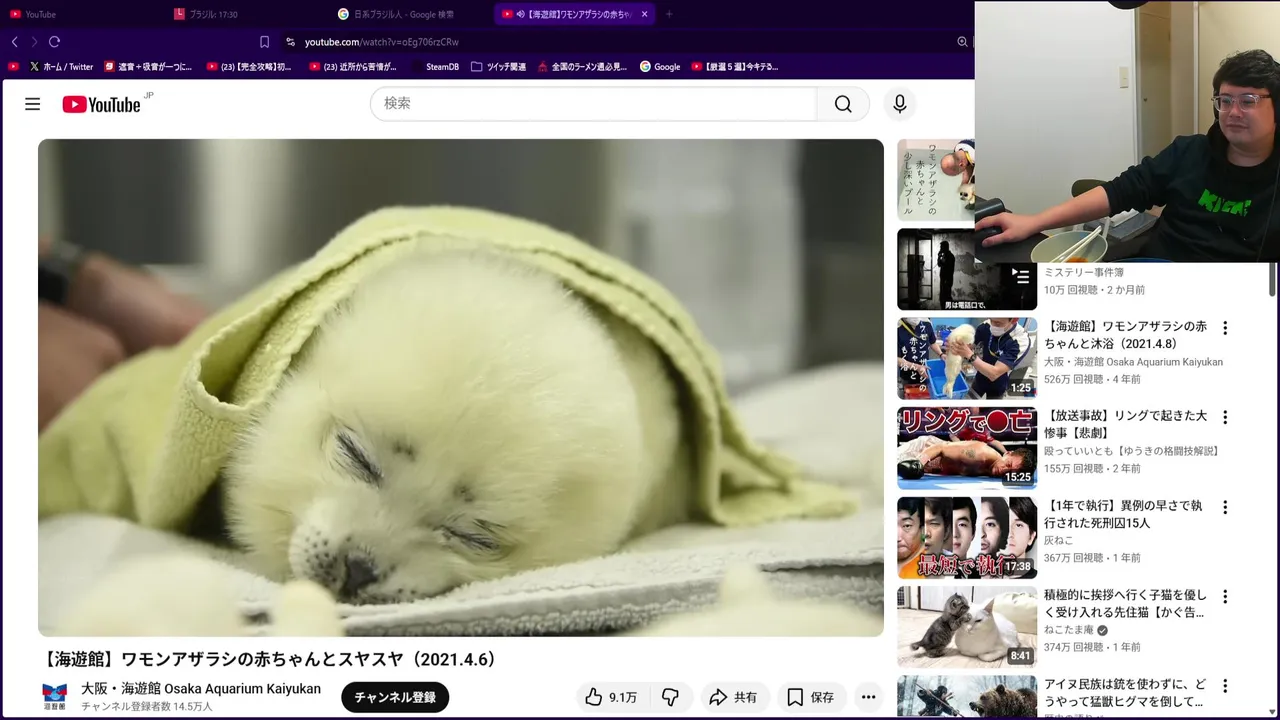Open options menu for 放送事故 video
This screenshot has width=1280, height=720.
click(x=1225, y=417)
